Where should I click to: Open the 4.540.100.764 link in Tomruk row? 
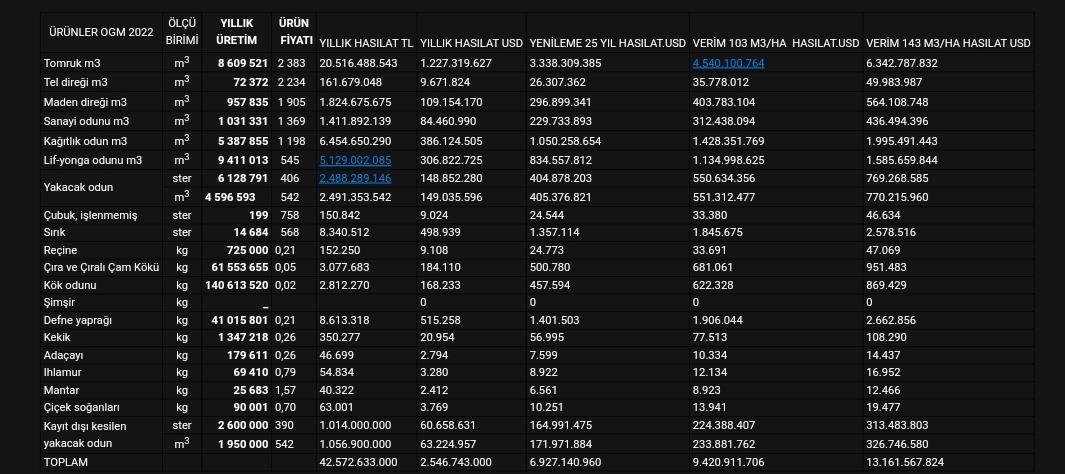pyautogui.click(x=728, y=63)
